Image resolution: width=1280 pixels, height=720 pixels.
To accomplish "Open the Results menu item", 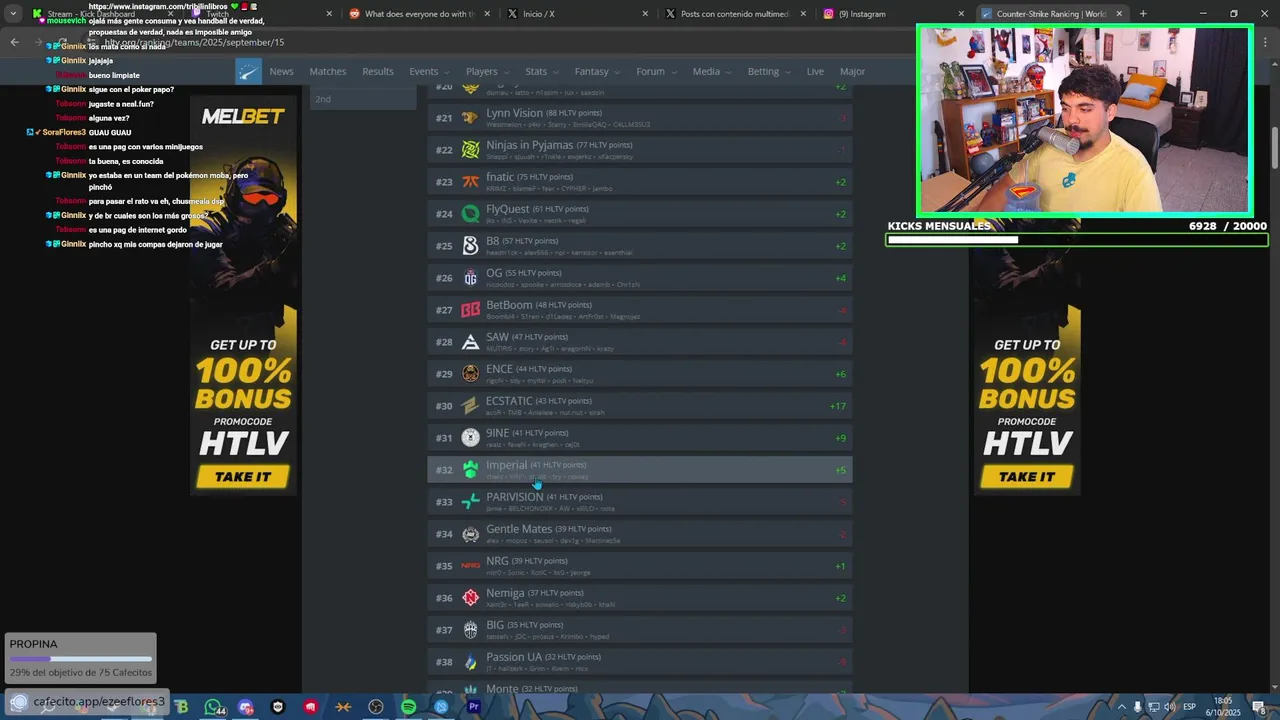I will (x=378, y=72).
